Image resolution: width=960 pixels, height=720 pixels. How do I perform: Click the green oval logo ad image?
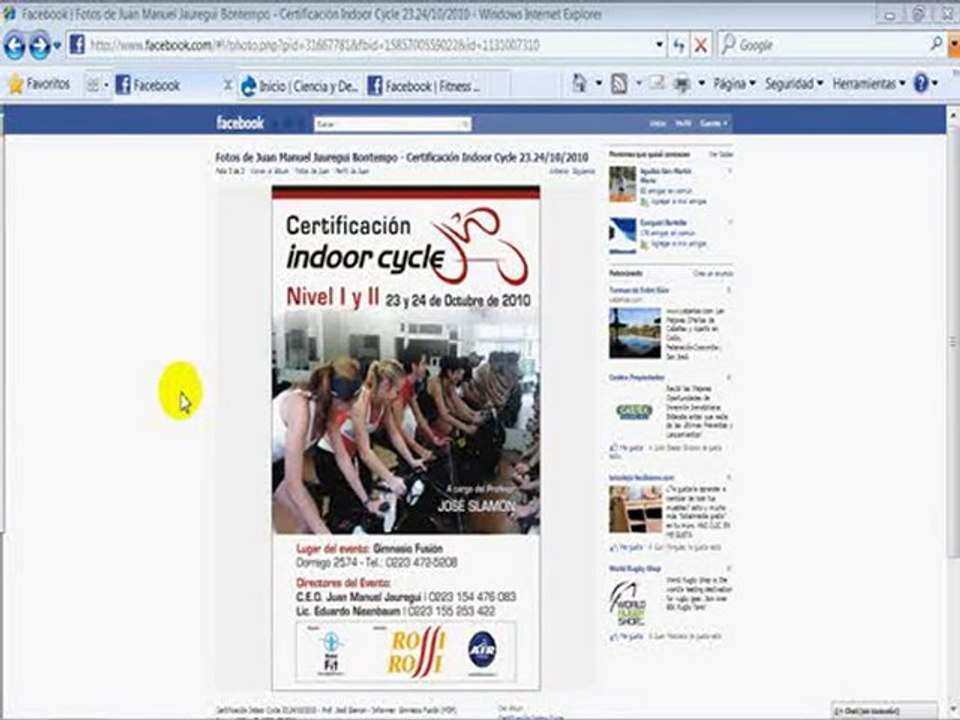coord(635,412)
